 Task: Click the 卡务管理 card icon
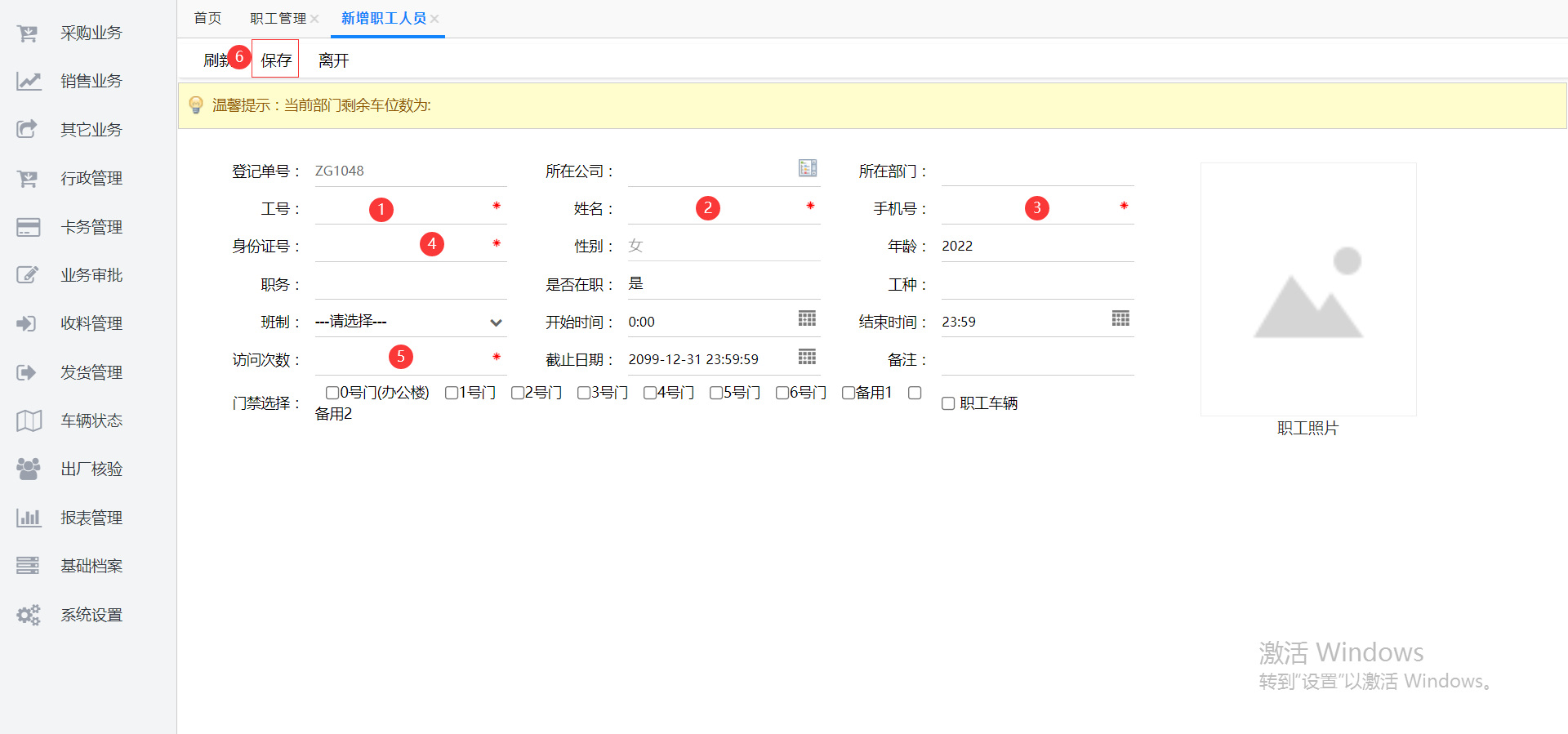point(28,227)
